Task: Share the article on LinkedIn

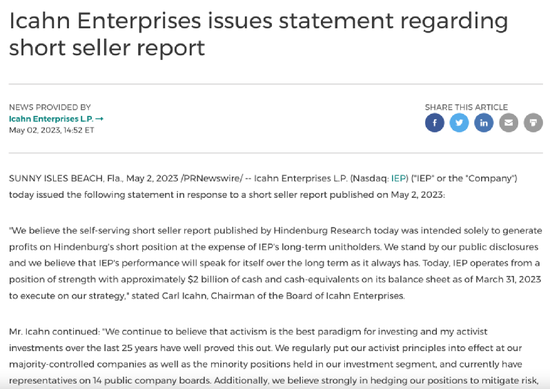Action: 484,123
